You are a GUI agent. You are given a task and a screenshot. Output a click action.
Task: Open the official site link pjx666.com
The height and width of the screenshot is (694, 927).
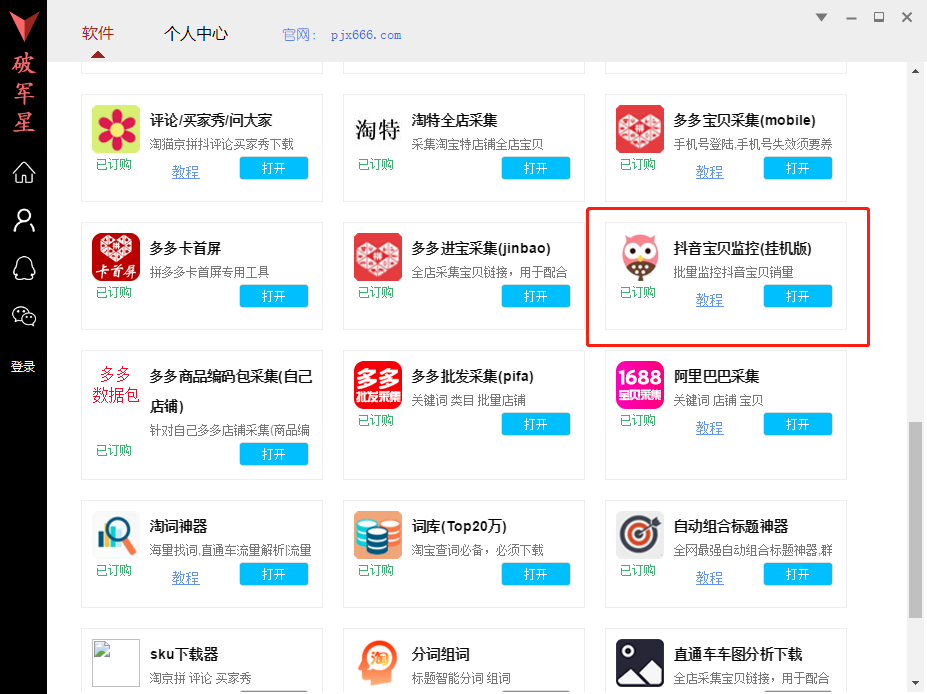coord(366,35)
